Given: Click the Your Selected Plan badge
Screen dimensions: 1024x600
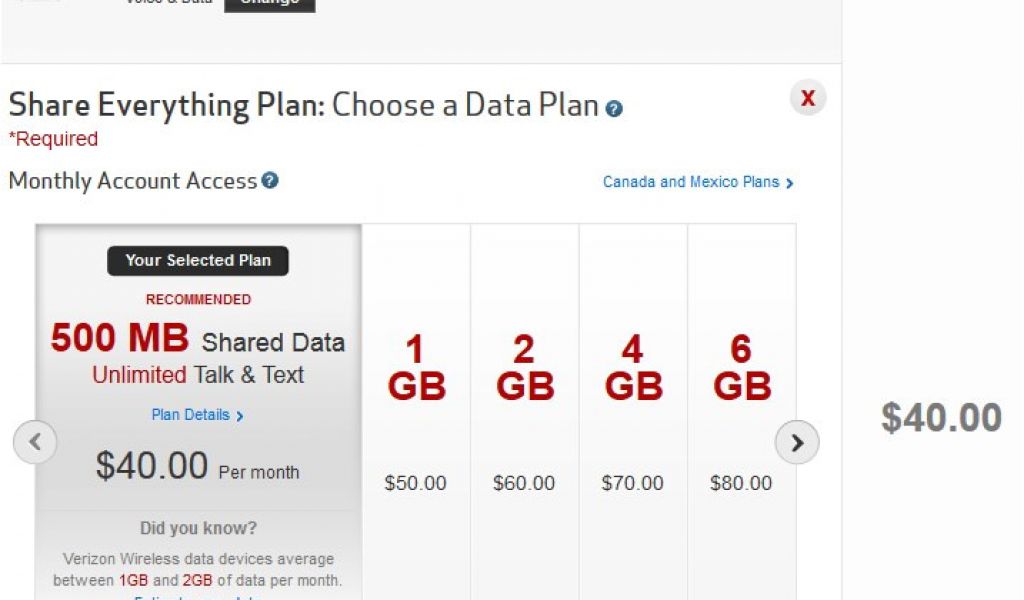Looking at the screenshot, I should point(198,261).
